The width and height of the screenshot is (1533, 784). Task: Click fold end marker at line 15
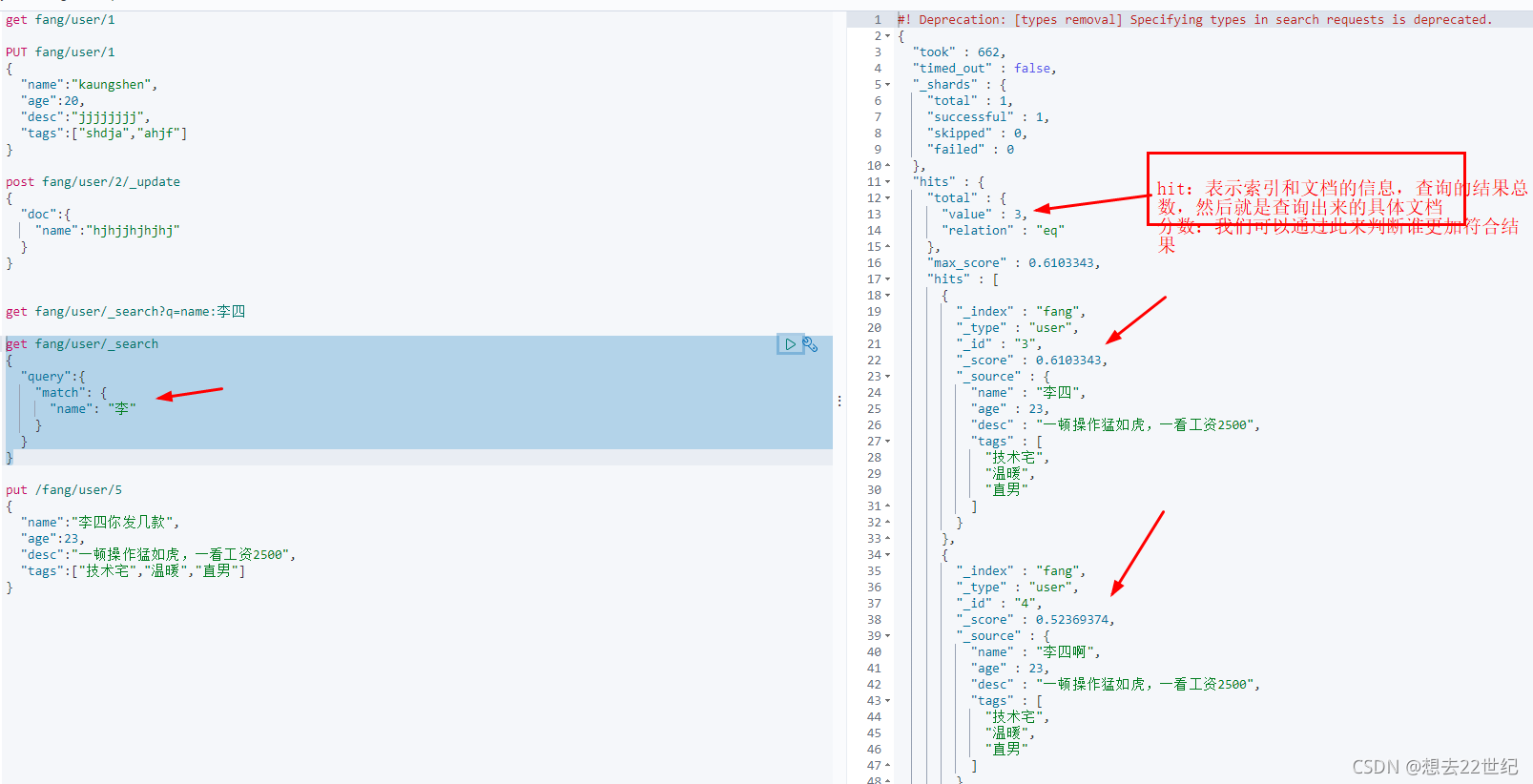pos(888,247)
